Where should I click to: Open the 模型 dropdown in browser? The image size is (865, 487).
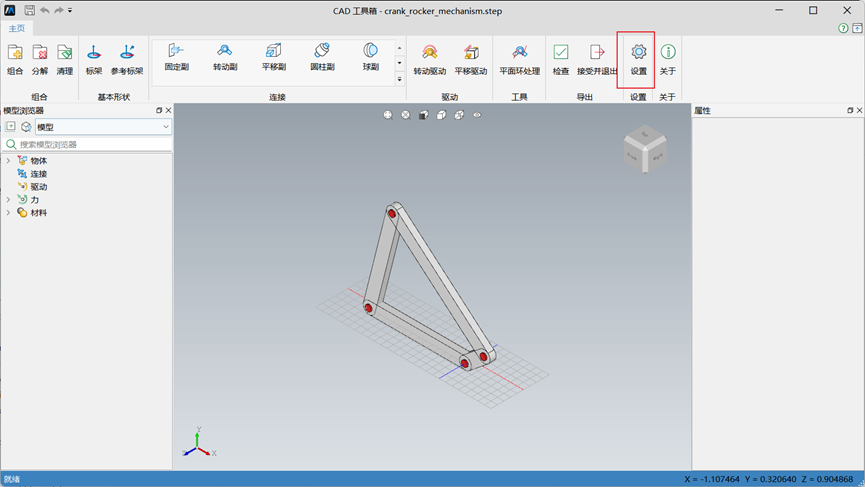click(103, 127)
